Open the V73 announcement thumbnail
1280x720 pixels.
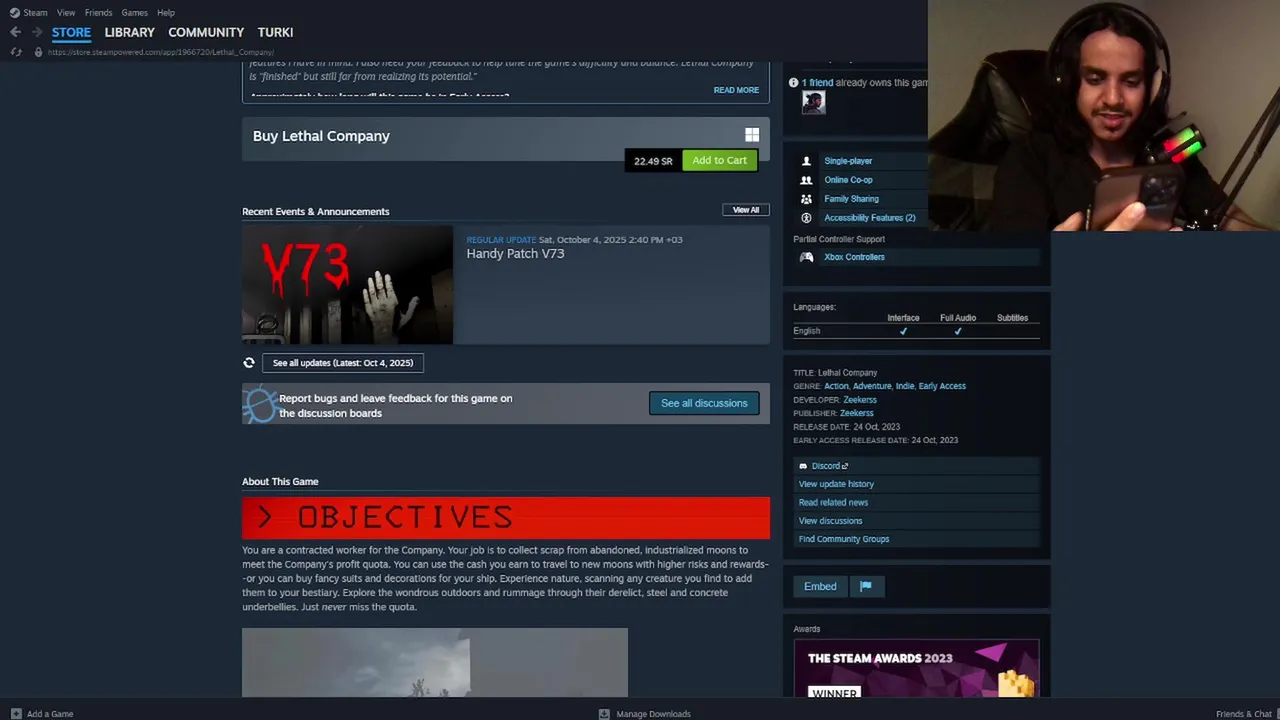[347, 285]
